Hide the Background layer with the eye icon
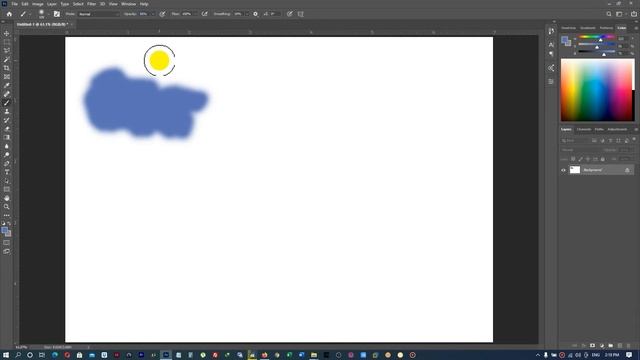640x360 pixels. tap(564, 170)
